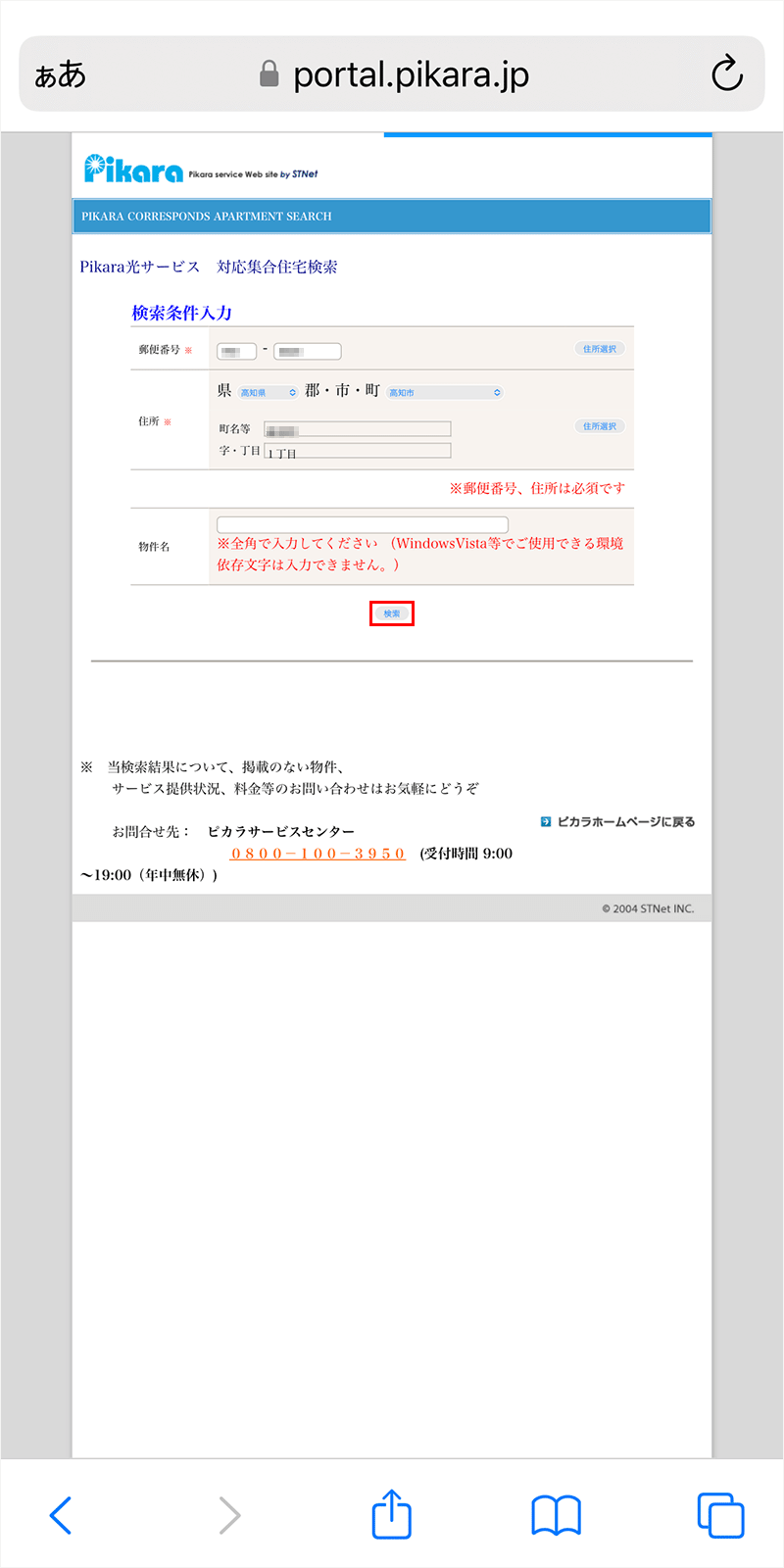Click the ピカラサービスセンター text
The height and width of the screenshot is (1568, 784).
(x=281, y=832)
